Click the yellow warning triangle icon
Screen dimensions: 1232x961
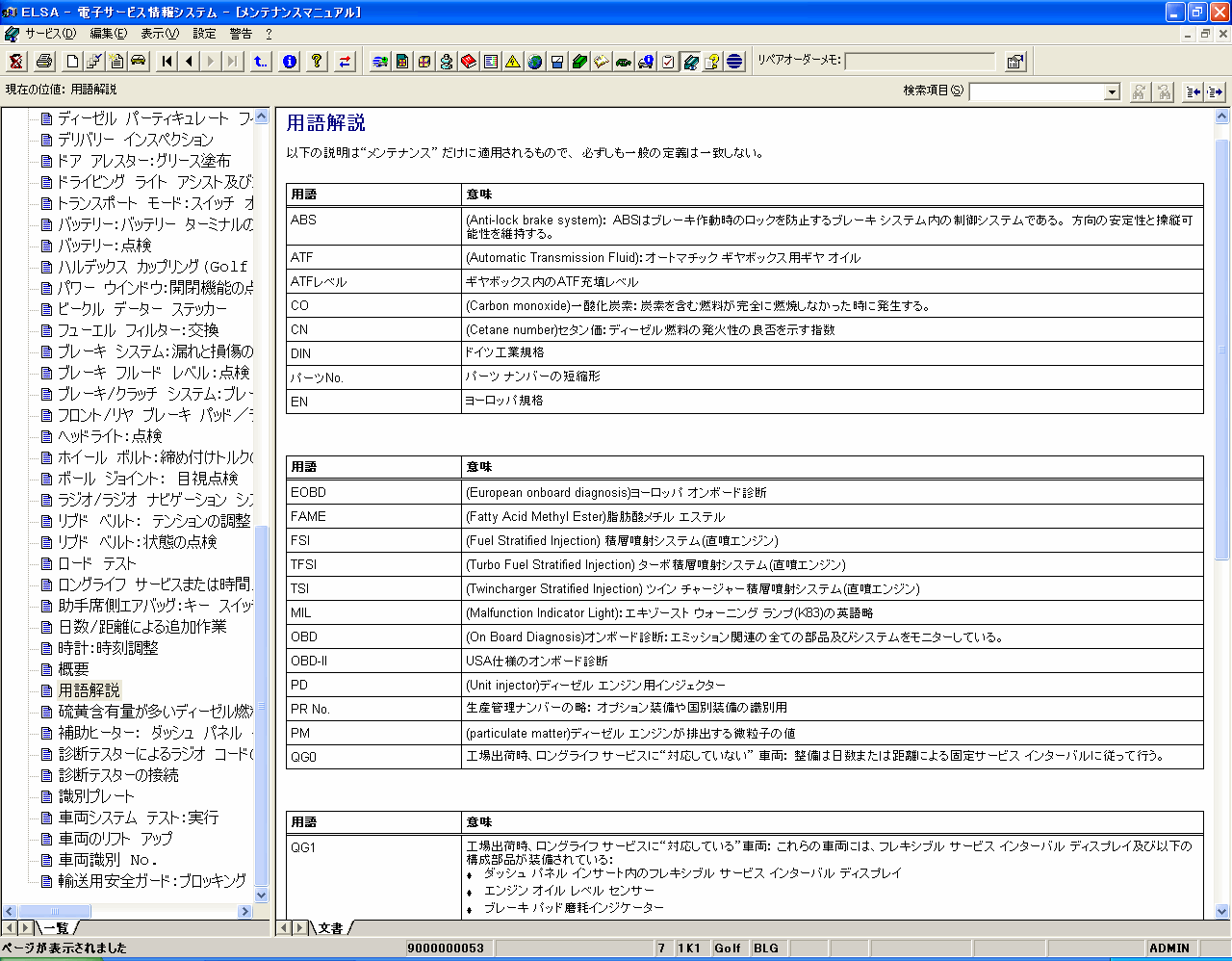(513, 62)
